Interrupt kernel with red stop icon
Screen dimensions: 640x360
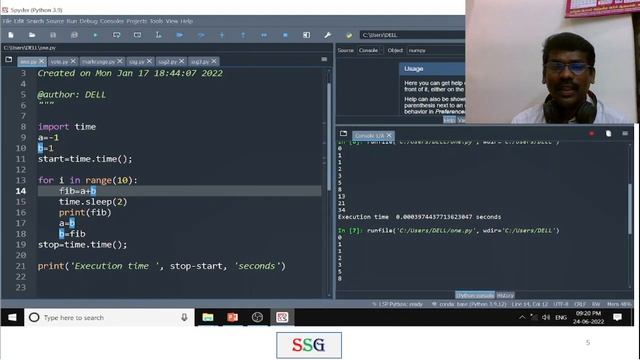click(x=591, y=133)
